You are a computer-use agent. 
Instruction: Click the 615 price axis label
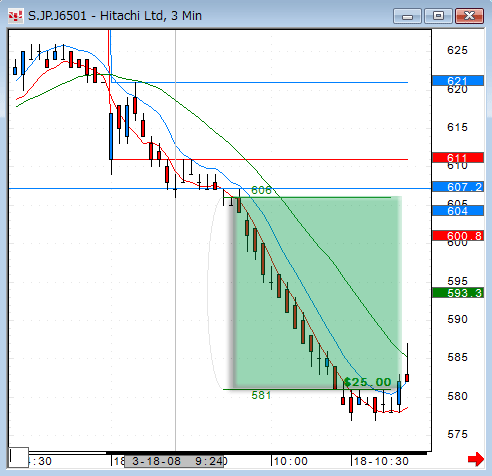(457, 127)
